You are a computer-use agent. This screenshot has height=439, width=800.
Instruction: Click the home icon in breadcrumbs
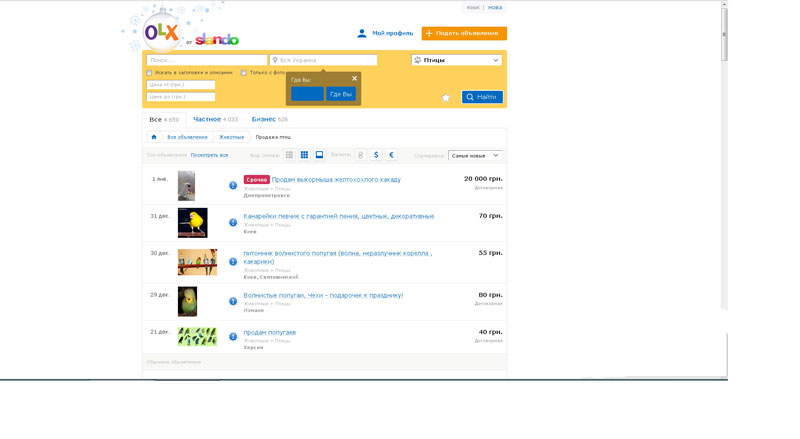(x=153, y=137)
